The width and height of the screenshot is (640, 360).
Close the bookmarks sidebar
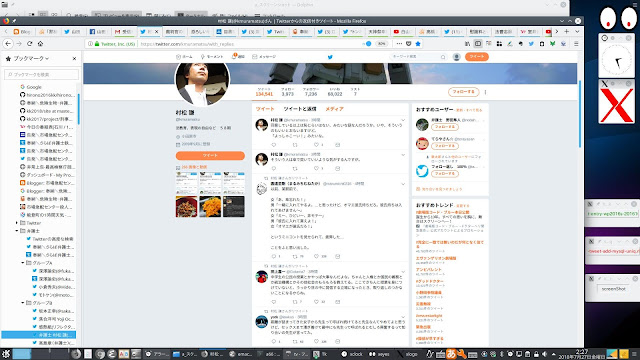(74, 59)
